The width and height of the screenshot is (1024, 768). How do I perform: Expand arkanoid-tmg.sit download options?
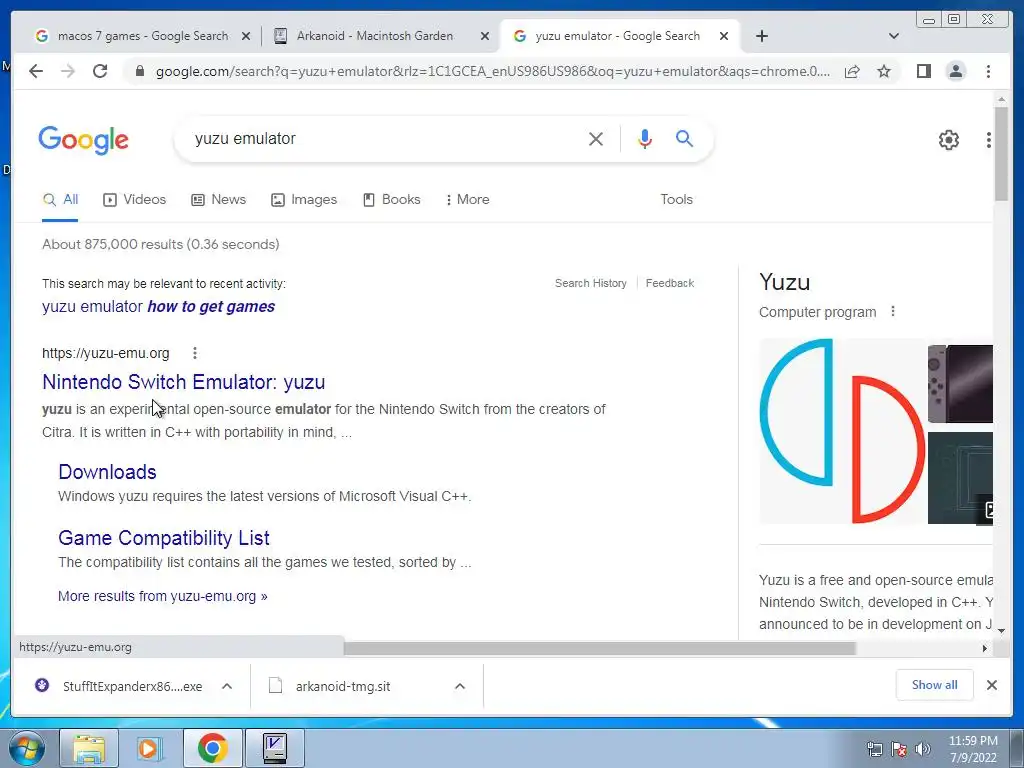click(x=460, y=686)
